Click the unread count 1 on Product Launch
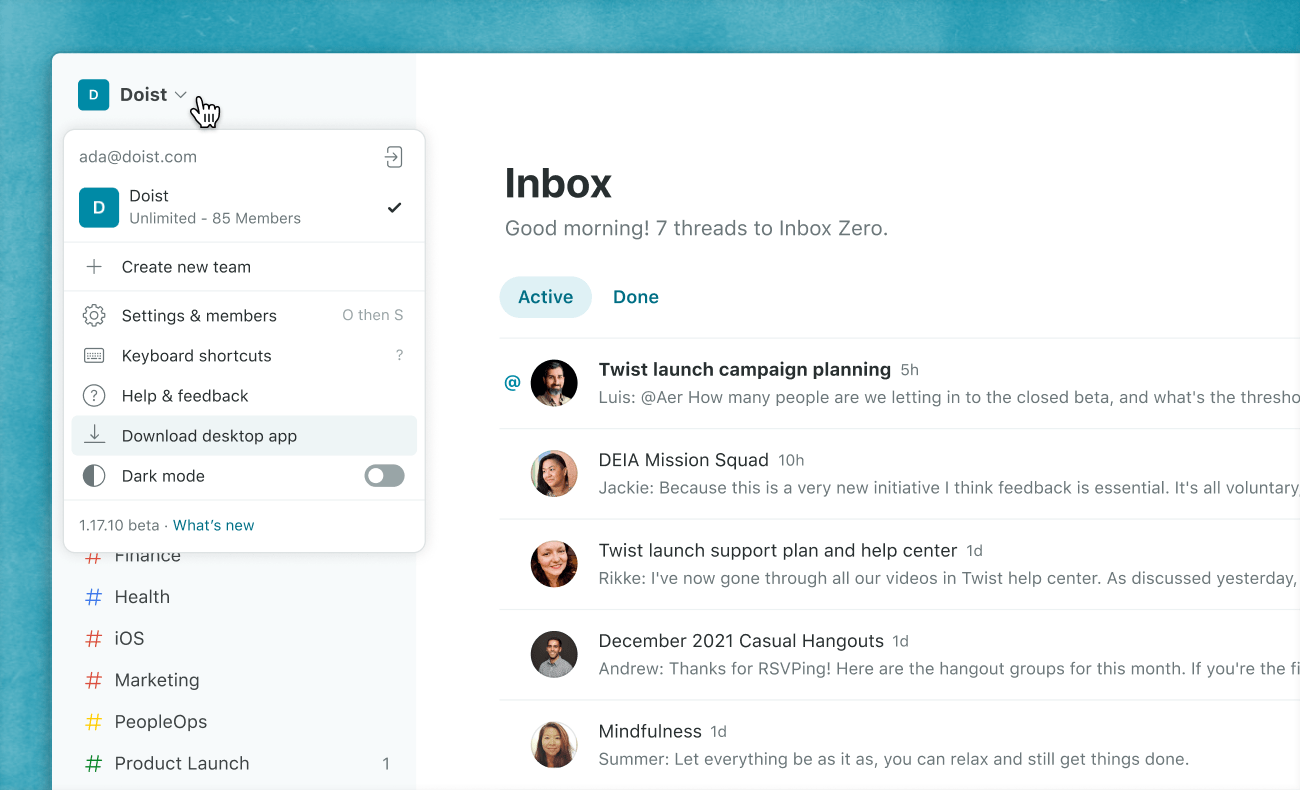Image resolution: width=1300 pixels, height=790 pixels. pos(386,764)
